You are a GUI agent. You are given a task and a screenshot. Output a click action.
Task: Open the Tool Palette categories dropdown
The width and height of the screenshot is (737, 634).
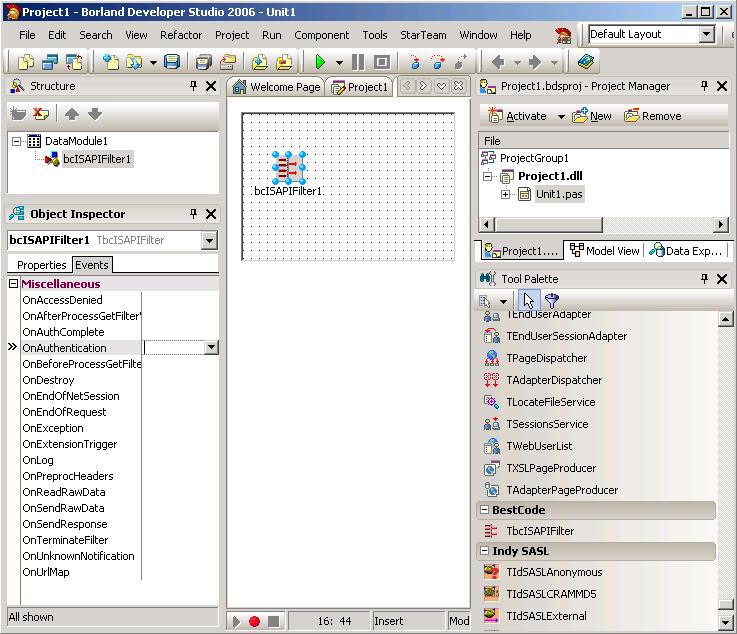tap(503, 301)
